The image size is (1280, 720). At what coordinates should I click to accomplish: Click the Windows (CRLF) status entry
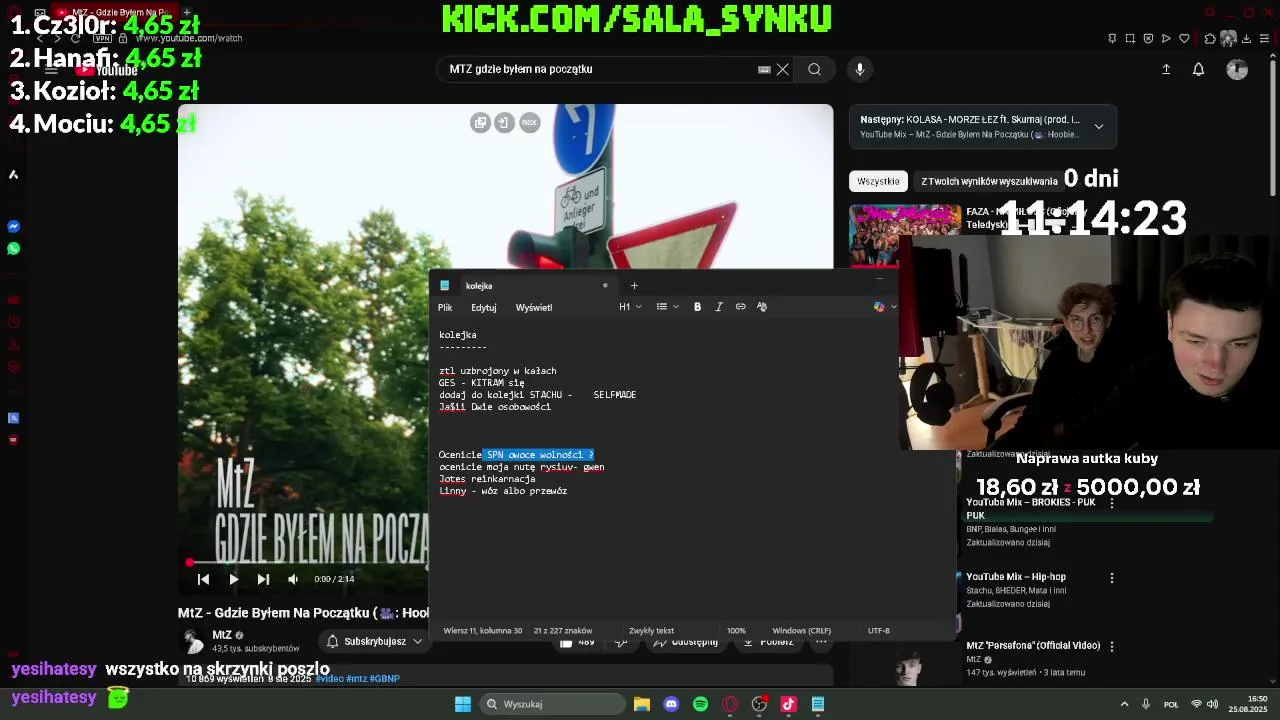pos(801,631)
